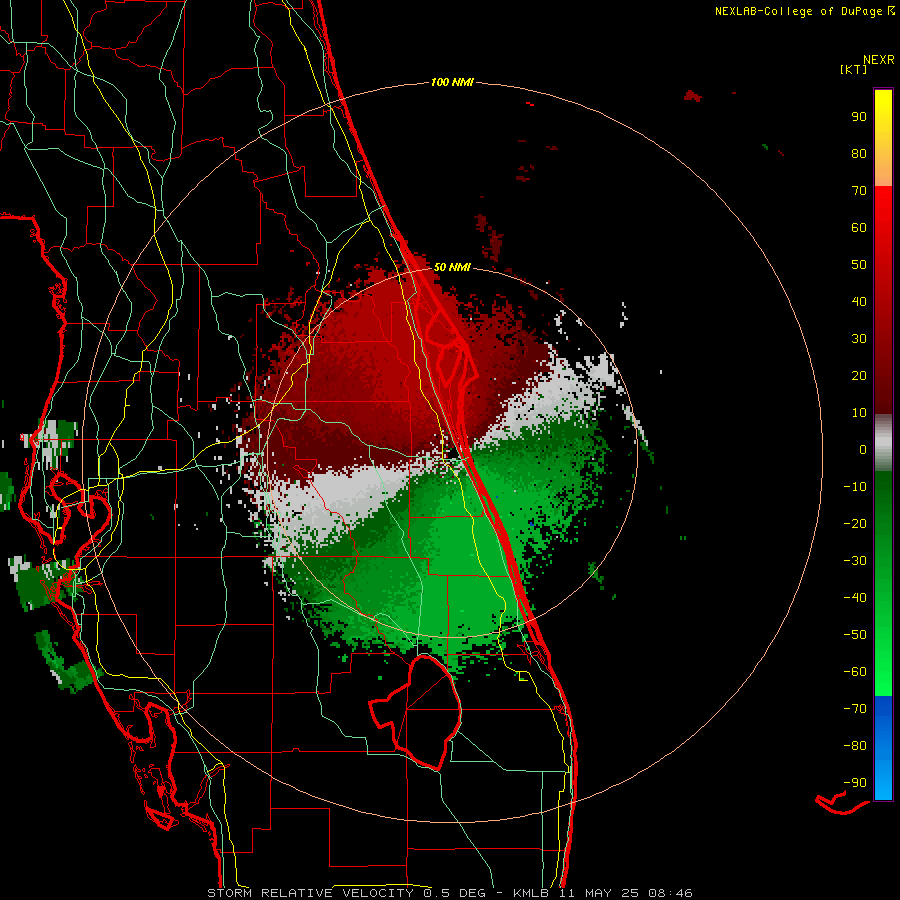This screenshot has width=900, height=900.
Task: Click the -30 knot colorbar label
Action: coord(855,561)
